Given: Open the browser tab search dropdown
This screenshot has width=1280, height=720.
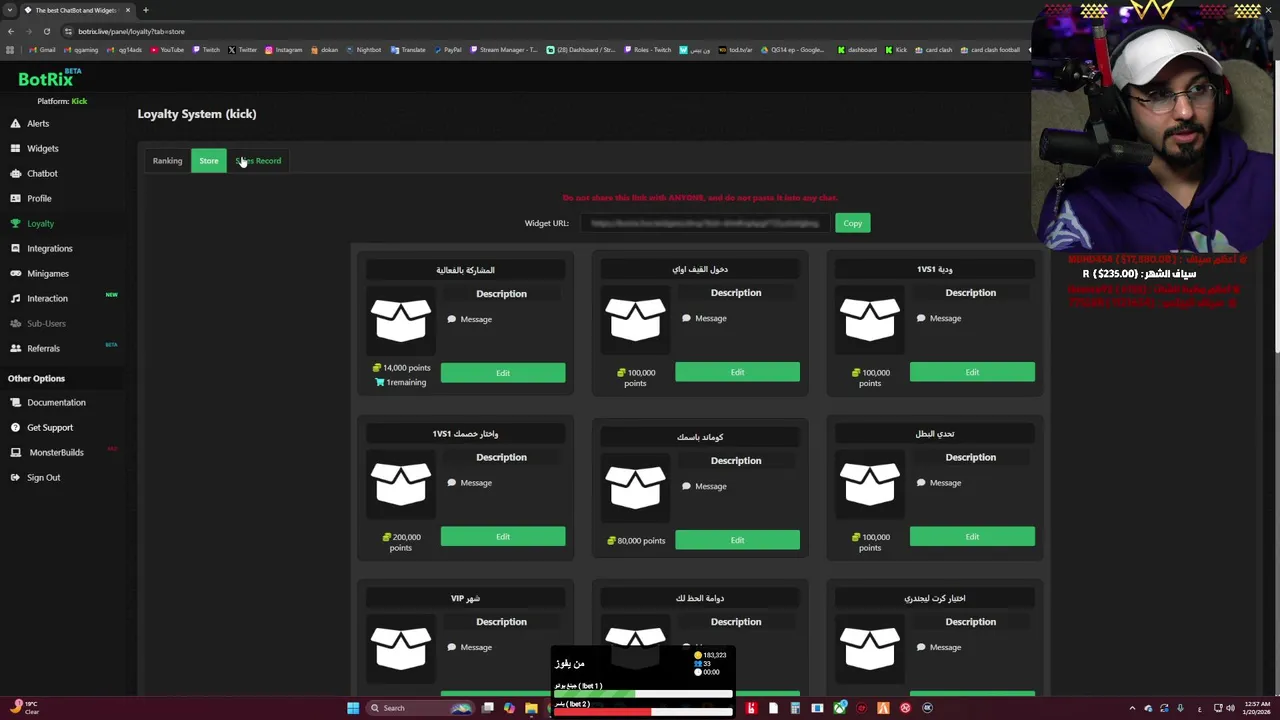Looking at the screenshot, I should click(9, 10).
